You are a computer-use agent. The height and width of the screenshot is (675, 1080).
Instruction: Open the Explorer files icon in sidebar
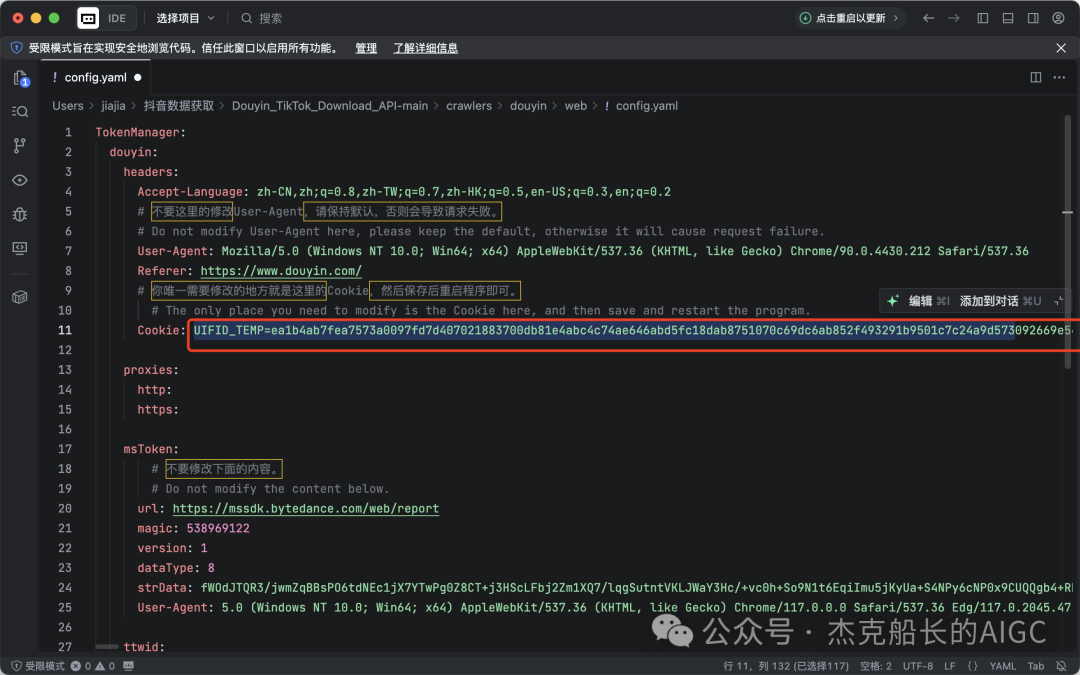[x=20, y=79]
